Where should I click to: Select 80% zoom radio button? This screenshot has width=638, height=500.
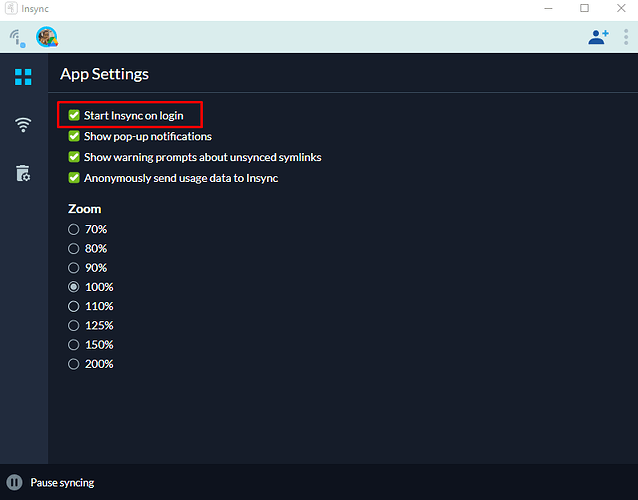pyautogui.click(x=74, y=249)
